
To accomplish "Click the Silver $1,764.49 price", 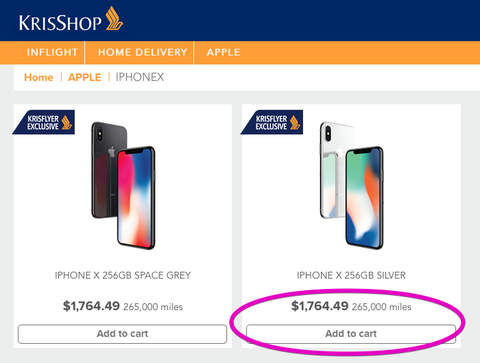I will [x=320, y=306].
